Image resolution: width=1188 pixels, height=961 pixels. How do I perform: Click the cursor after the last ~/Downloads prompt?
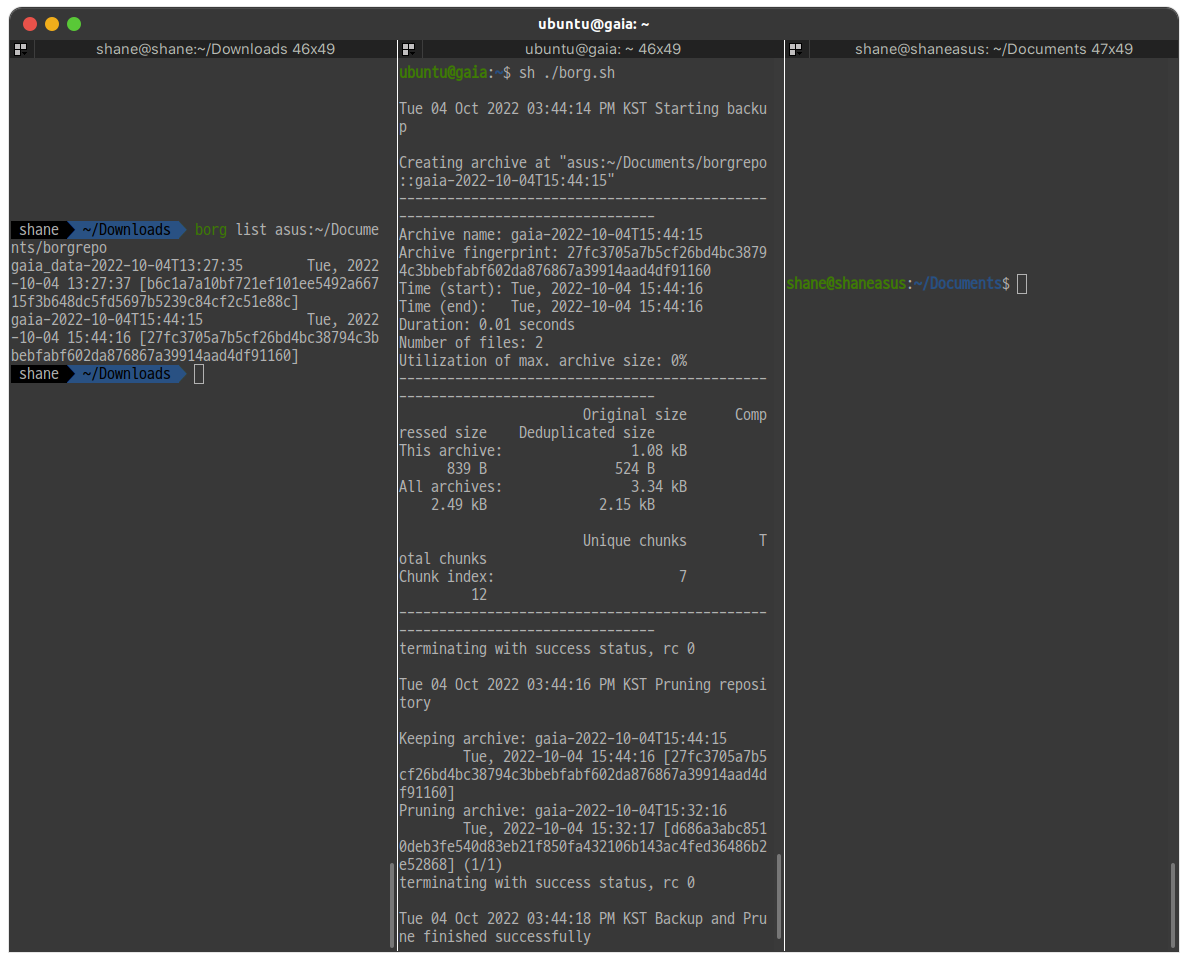[199, 374]
